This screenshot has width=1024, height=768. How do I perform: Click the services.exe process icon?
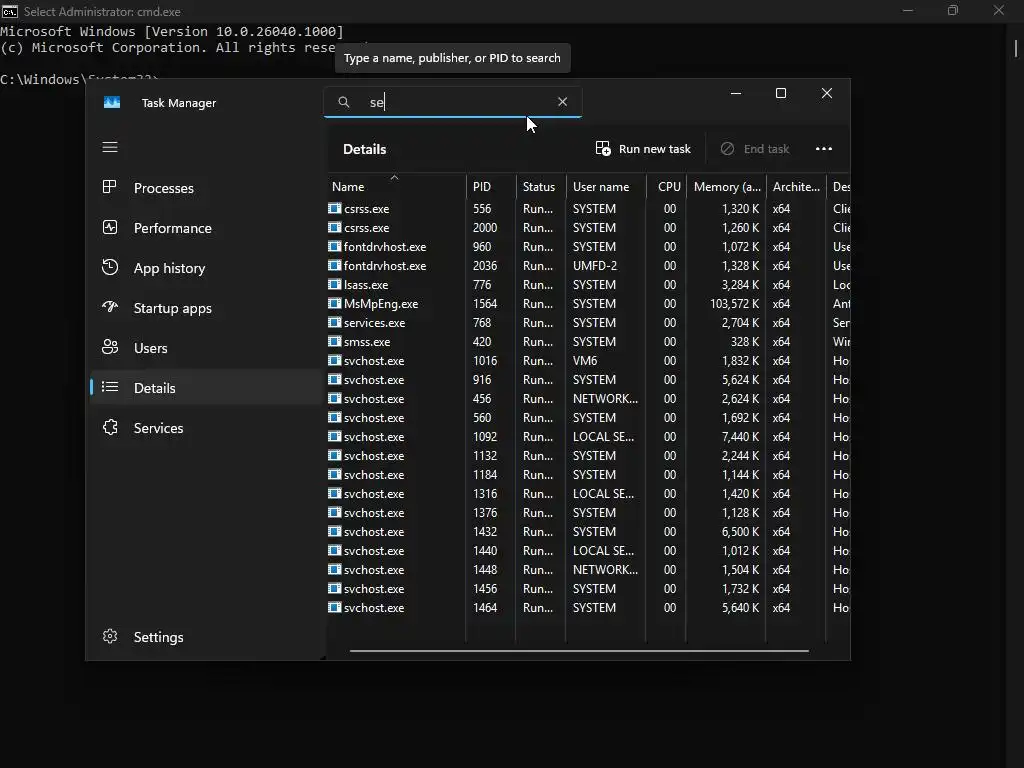(x=334, y=322)
